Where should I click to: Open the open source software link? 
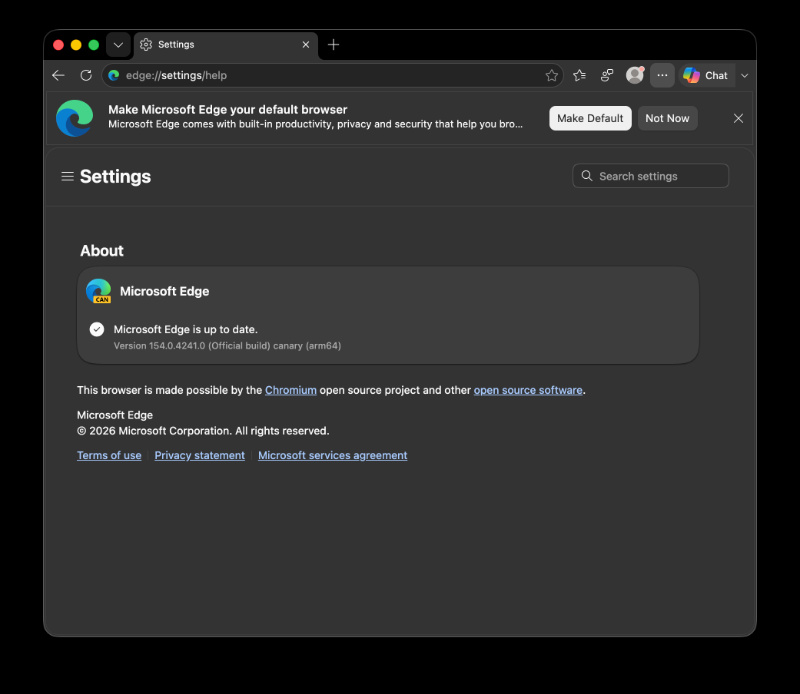(x=528, y=390)
